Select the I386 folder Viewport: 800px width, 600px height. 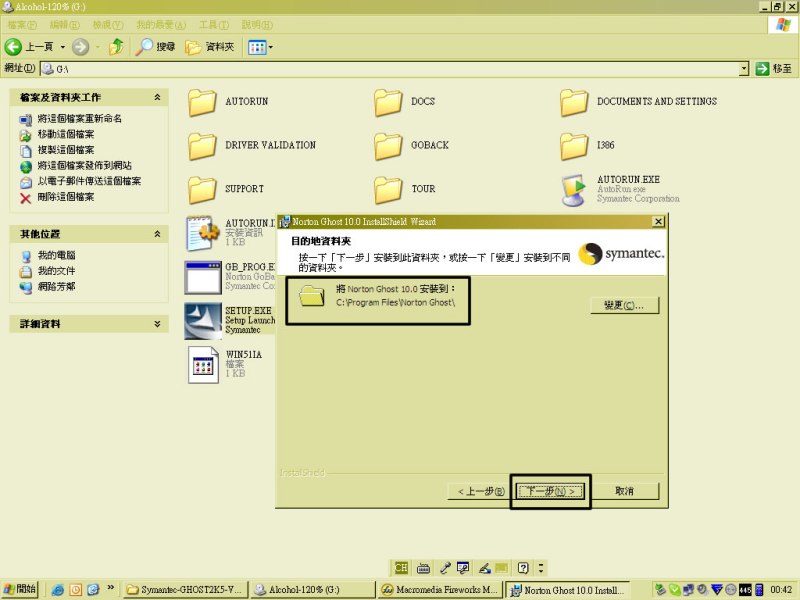587,145
